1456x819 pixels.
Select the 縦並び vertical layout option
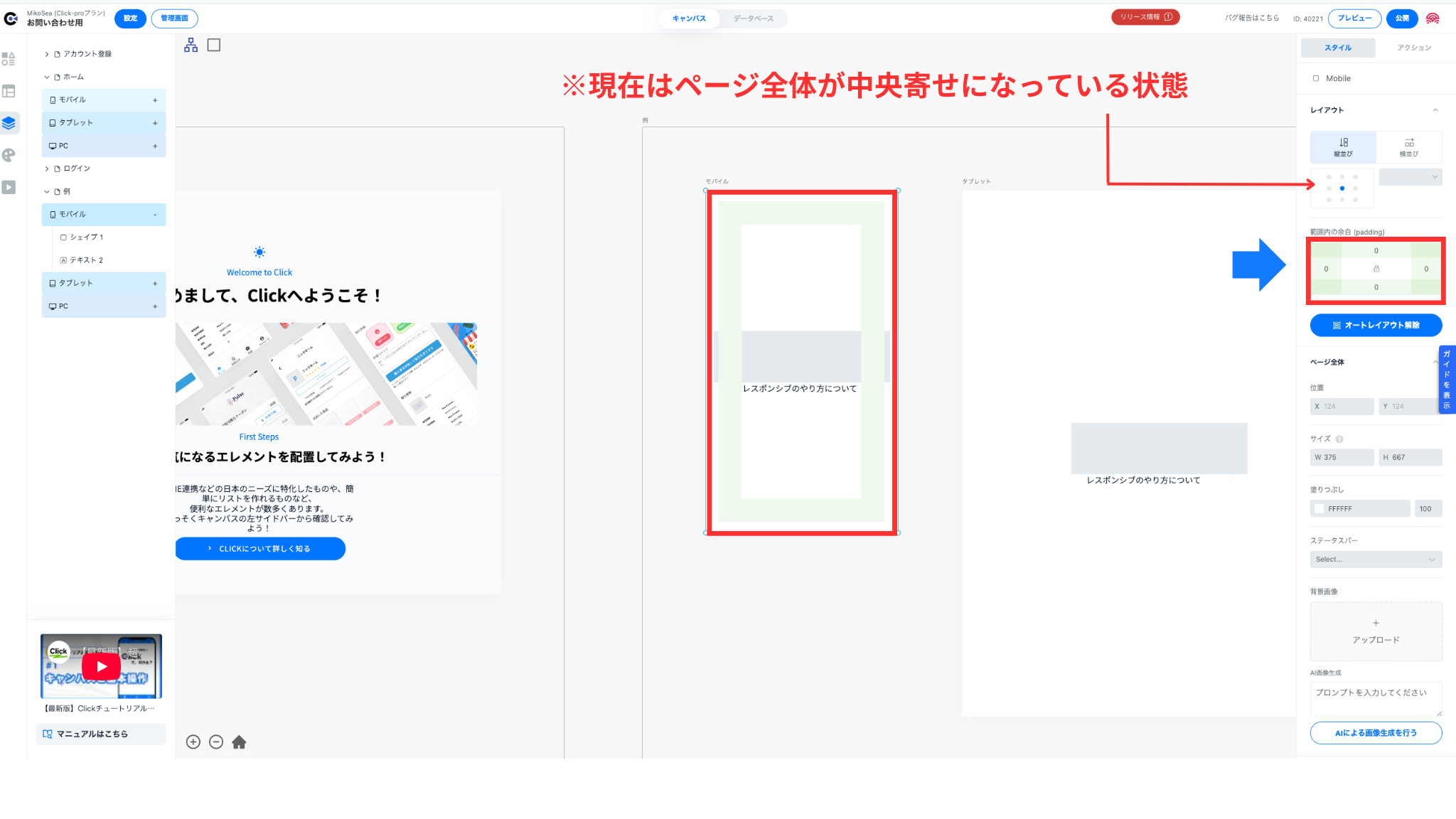click(x=1343, y=147)
